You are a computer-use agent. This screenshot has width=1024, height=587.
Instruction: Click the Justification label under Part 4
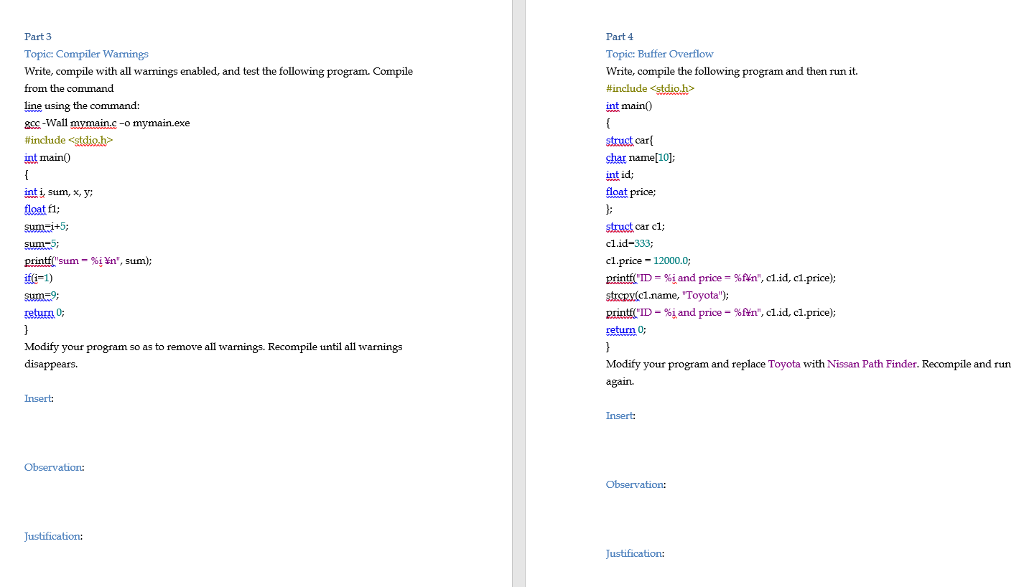(x=633, y=553)
